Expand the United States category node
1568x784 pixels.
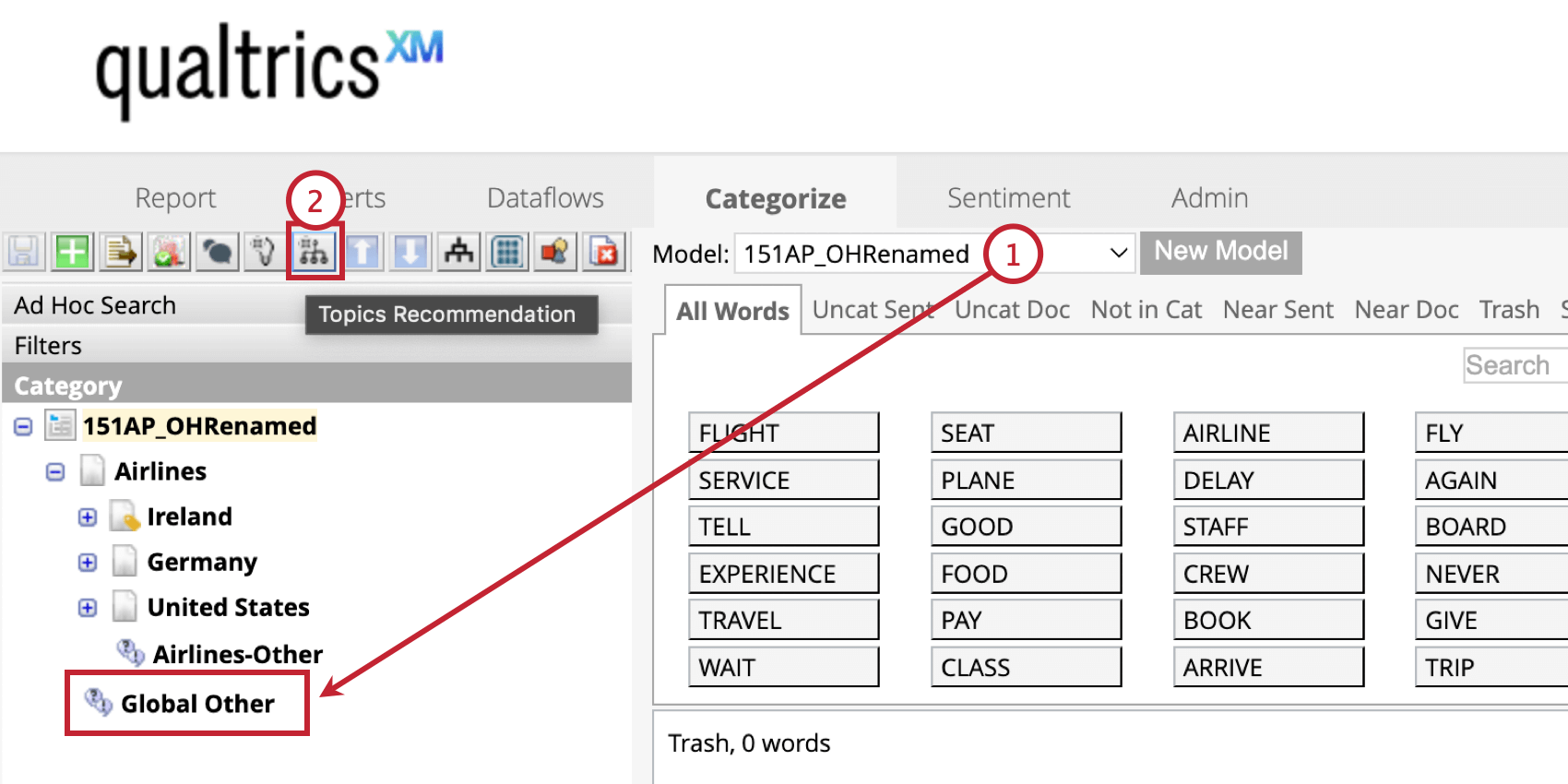(88, 608)
